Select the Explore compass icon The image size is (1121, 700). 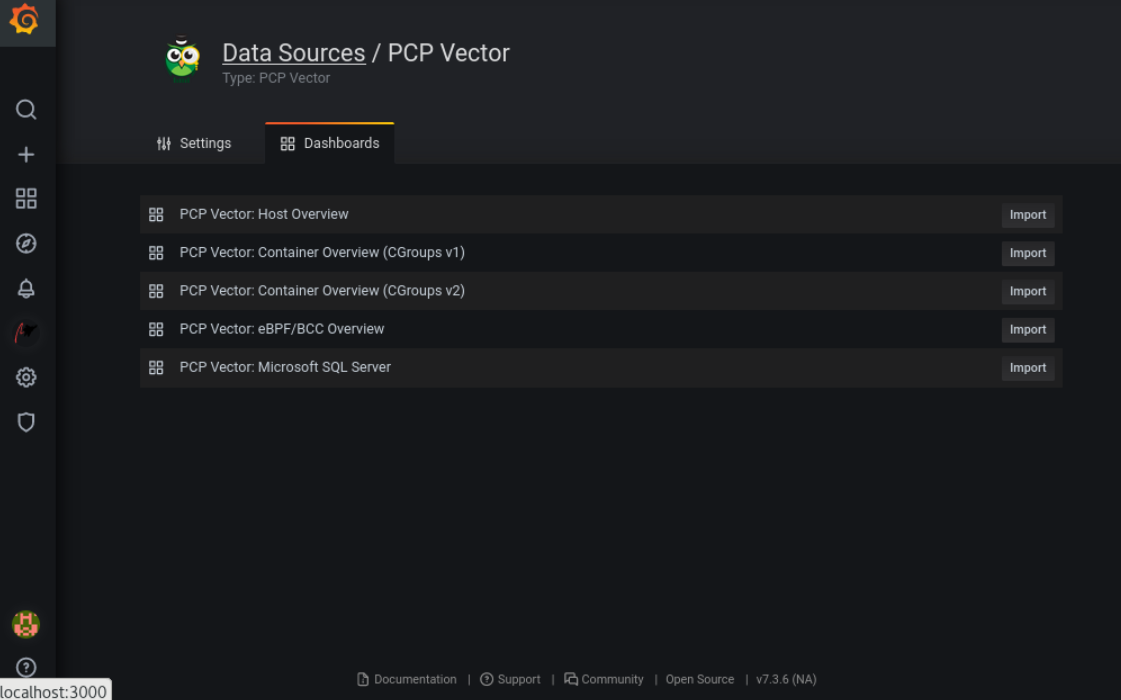click(x=26, y=243)
